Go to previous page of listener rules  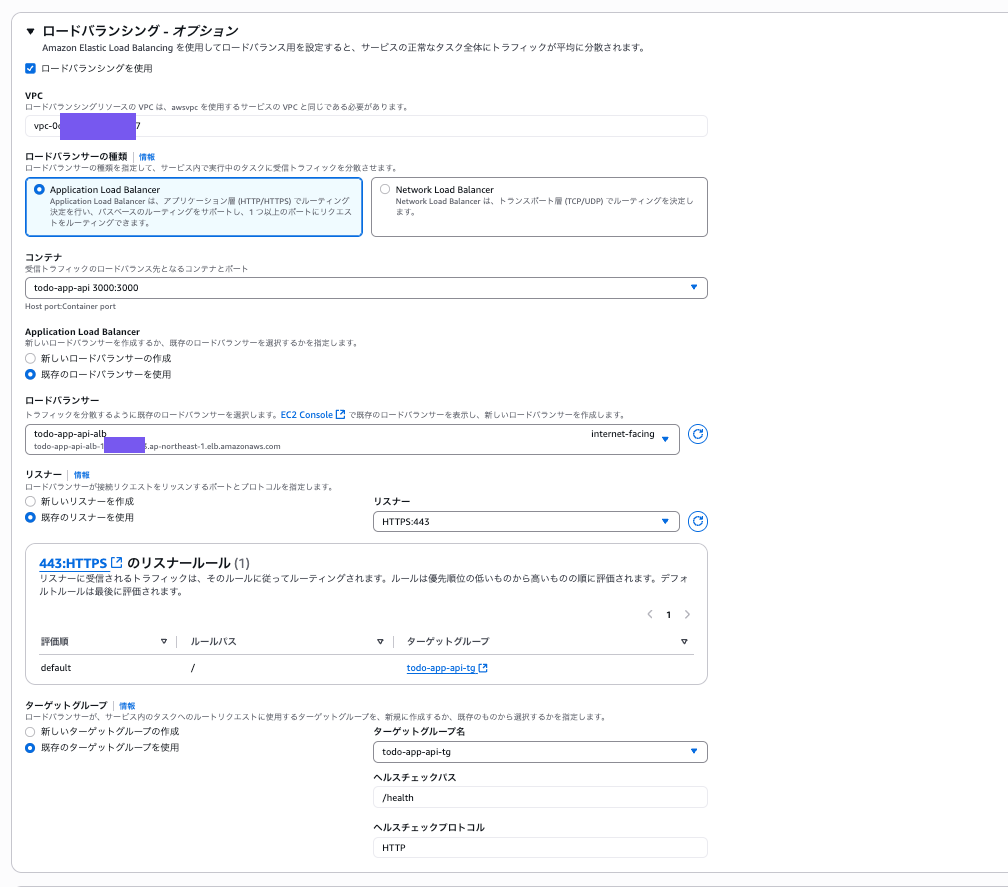[x=650, y=614]
